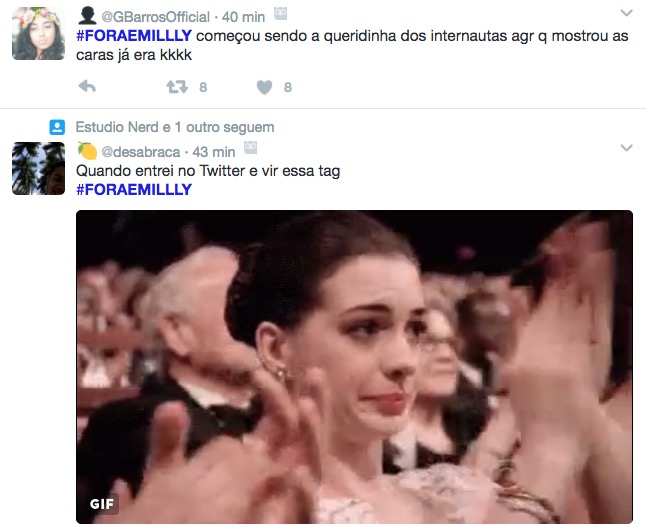Like the @GBarrosOfficial tweet
Image resolution: width=646 pixels, height=527 pixels.
click(264, 87)
